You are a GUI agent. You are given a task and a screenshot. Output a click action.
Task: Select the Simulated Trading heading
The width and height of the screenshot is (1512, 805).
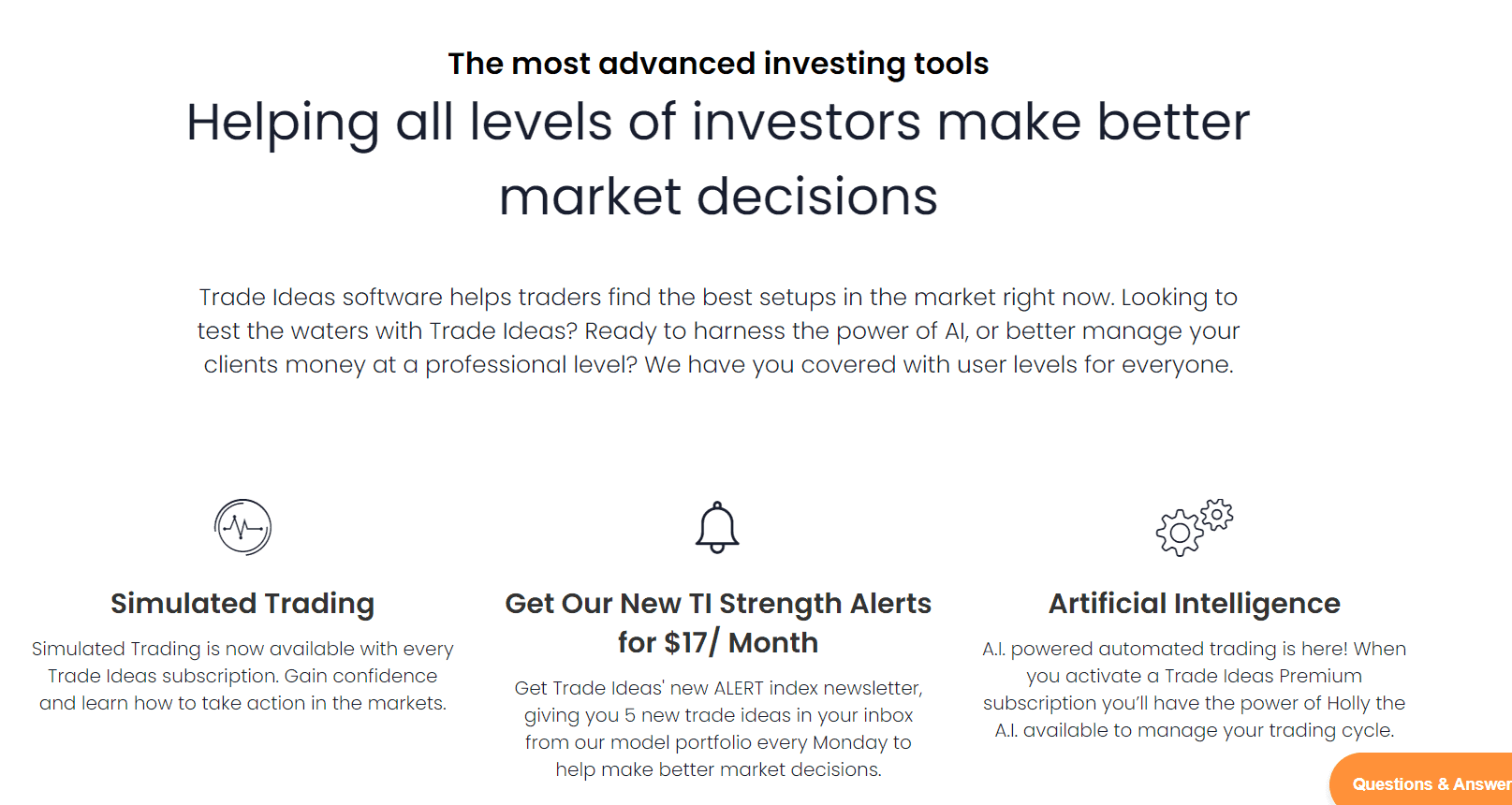(242, 604)
